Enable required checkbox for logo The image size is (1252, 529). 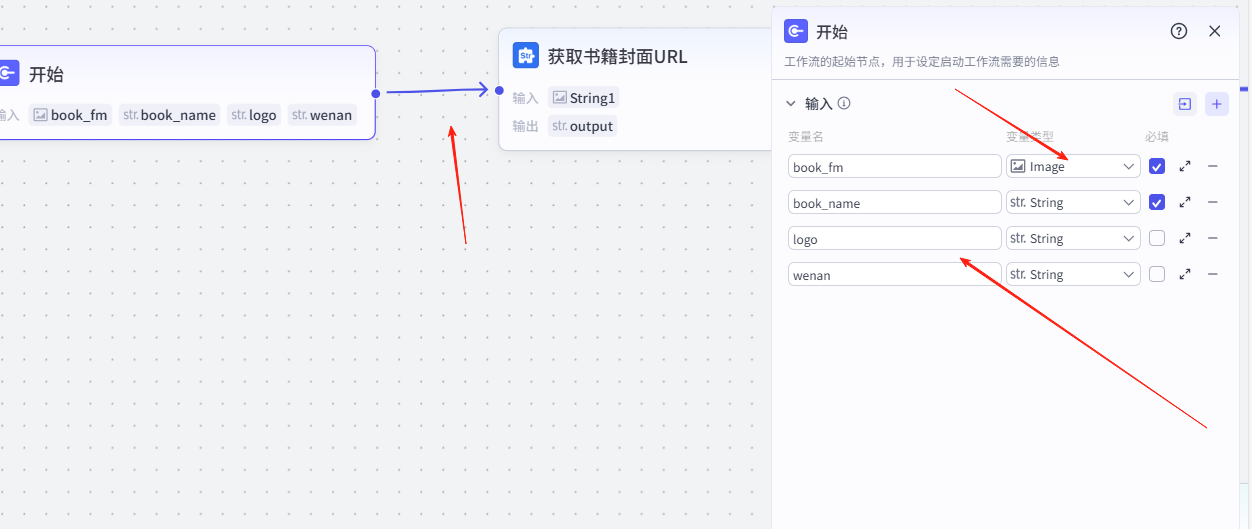[1157, 238]
